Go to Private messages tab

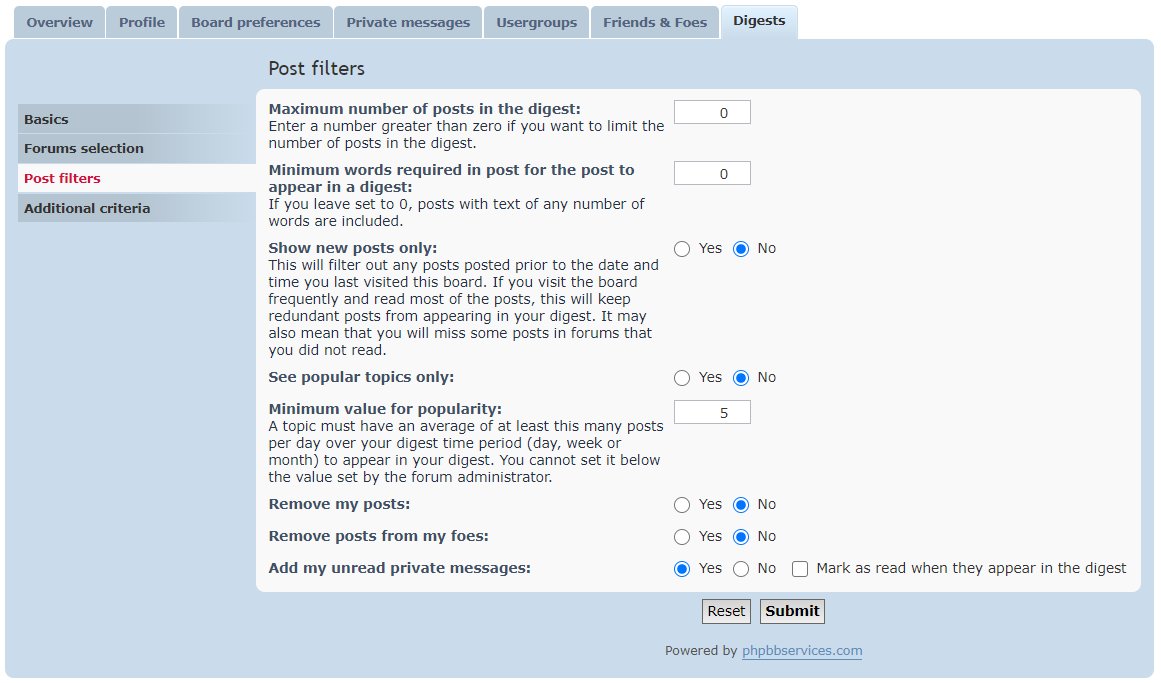[408, 22]
